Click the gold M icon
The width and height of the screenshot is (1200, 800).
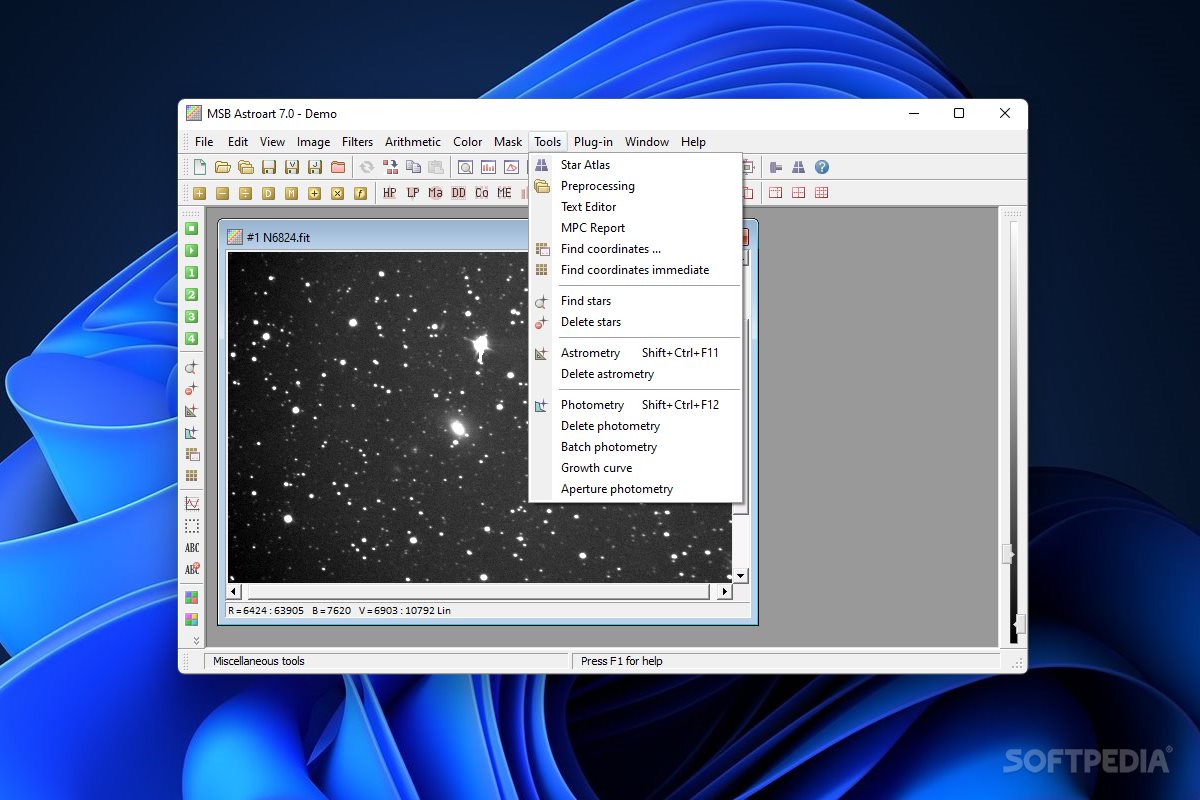click(291, 193)
